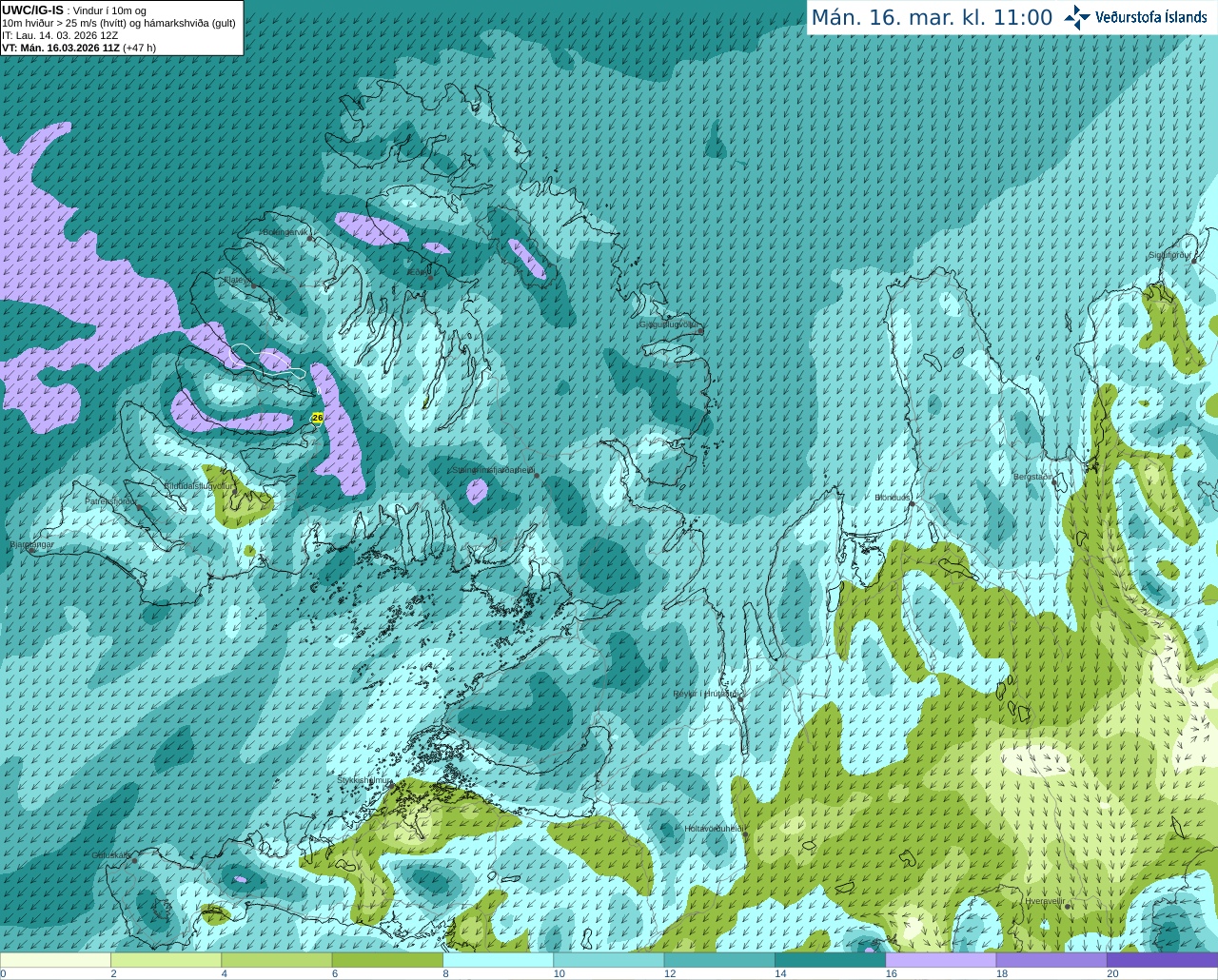The width and height of the screenshot is (1218, 980).
Task: Click the Veðurstofa Íslands logo icon
Action: [x=1077, y=17]
